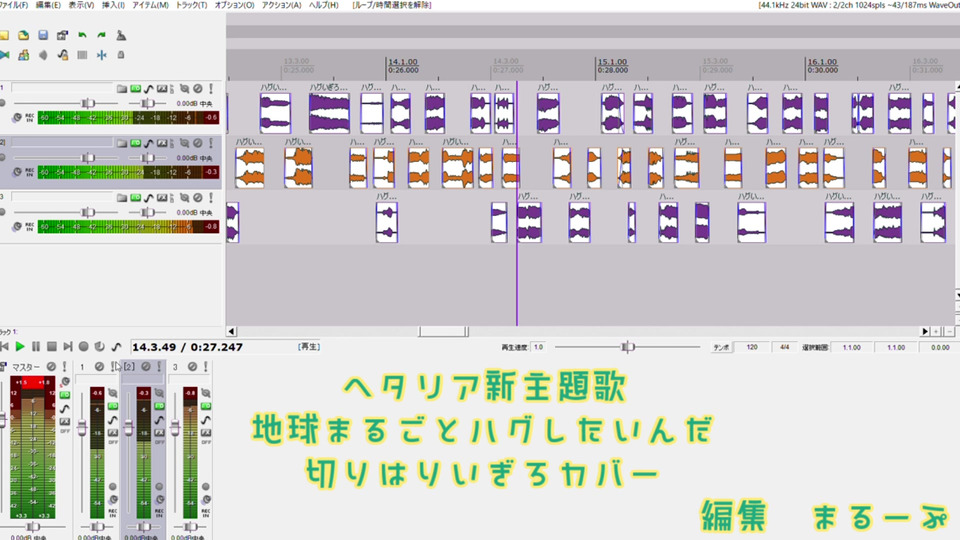Open track 3 routing IO button

(135, 198)
